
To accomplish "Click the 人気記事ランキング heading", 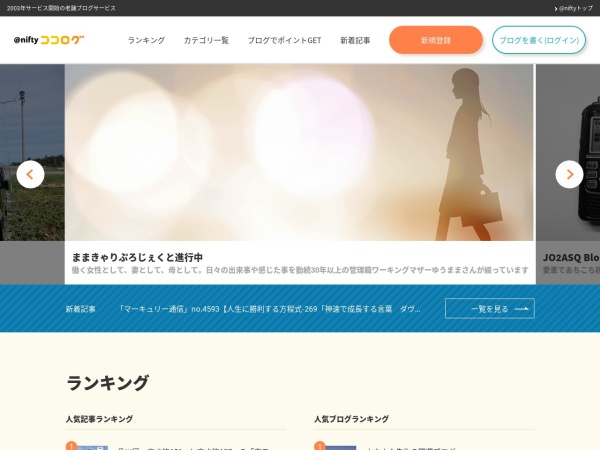I will (99, 419).
